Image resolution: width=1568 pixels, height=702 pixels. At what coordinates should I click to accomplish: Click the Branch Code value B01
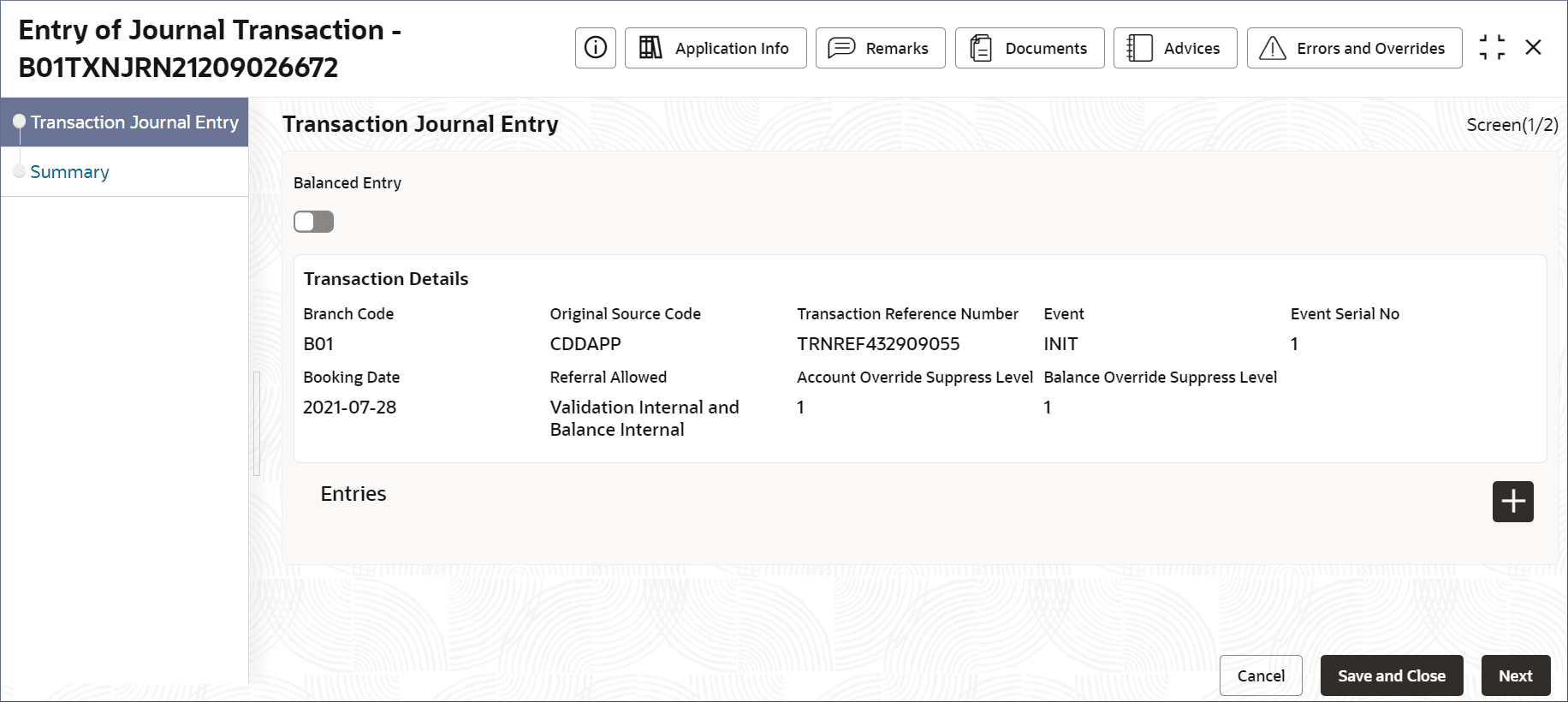tap(318, 344)
